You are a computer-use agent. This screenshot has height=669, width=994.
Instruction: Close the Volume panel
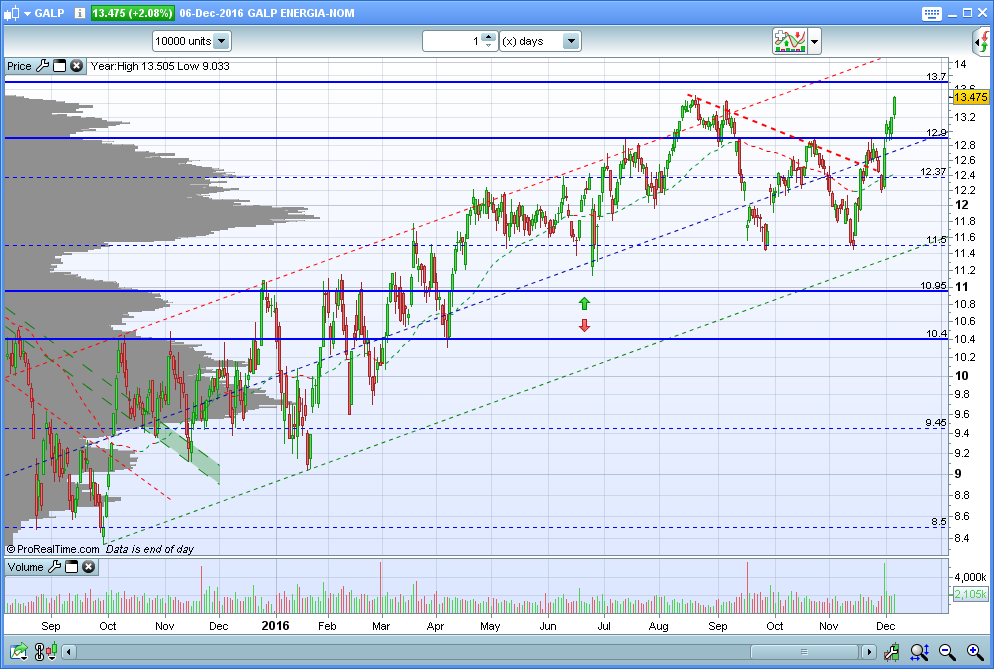pos(89,566)
